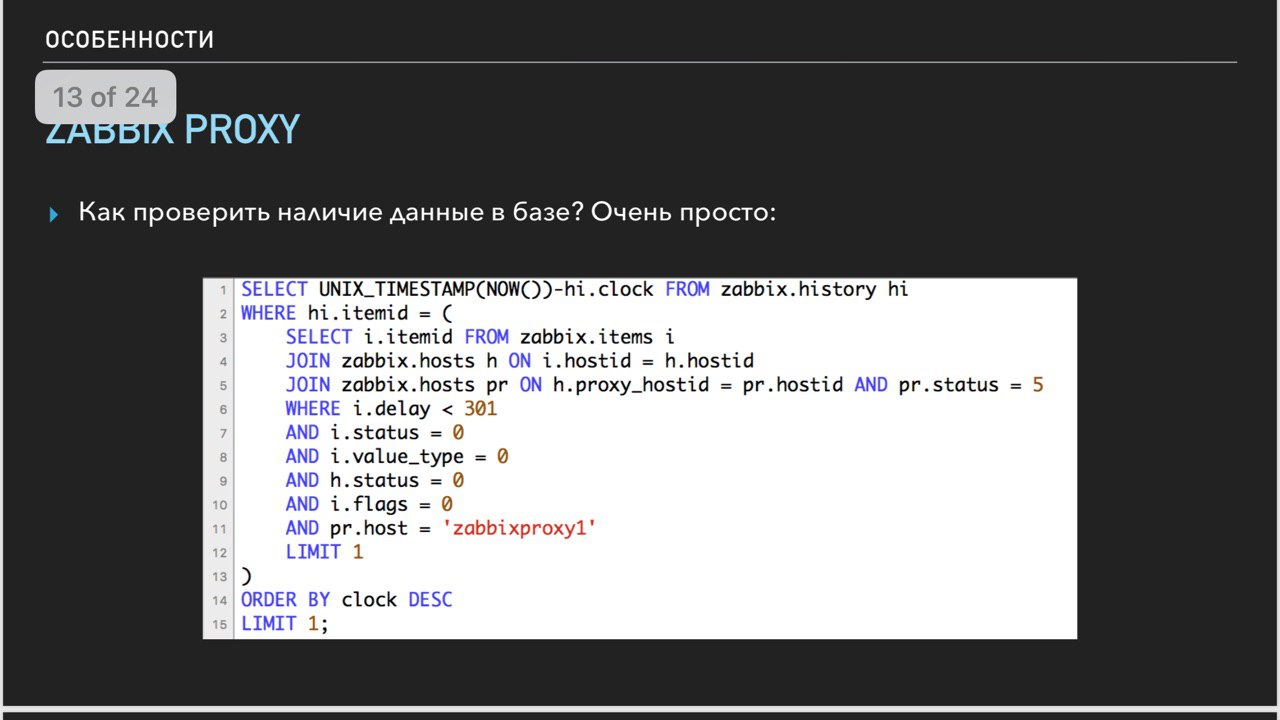Click 'LIMIT 1' on line 12

(325, 552)
